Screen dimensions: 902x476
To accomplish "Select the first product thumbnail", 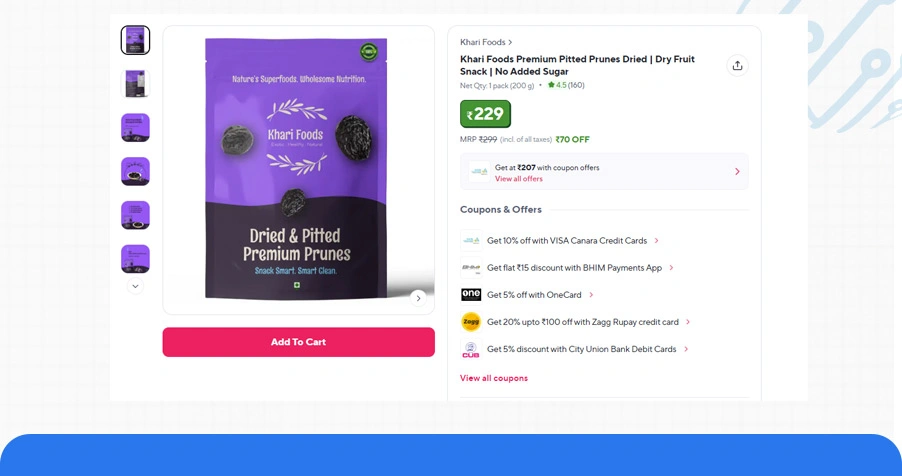I will pyautogui.click(x=135, y=40).
